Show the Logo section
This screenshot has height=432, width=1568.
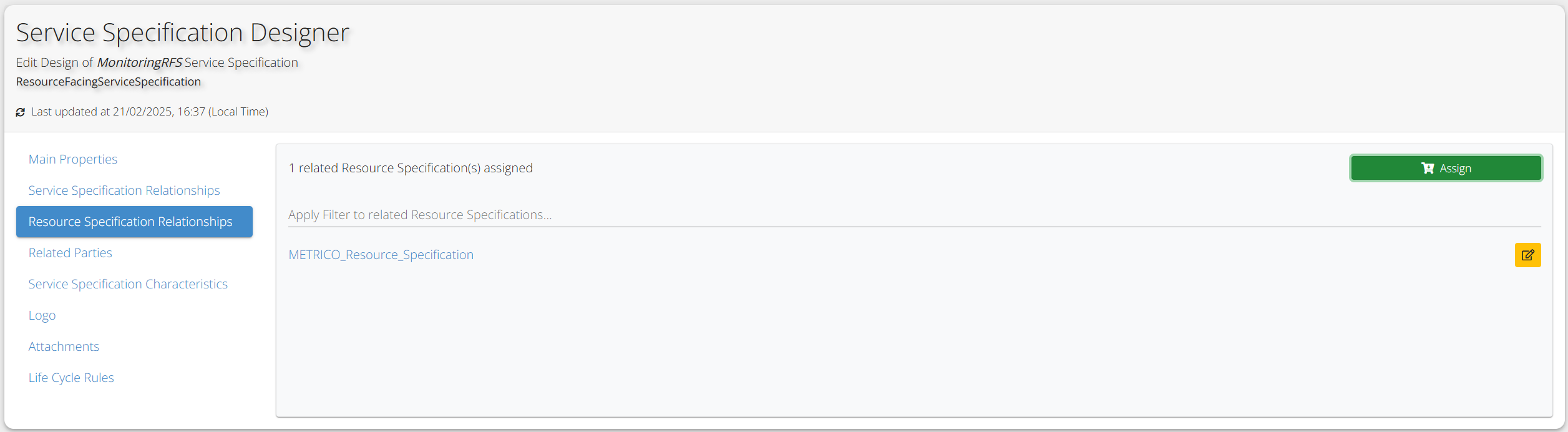click(x=42, y=315)
